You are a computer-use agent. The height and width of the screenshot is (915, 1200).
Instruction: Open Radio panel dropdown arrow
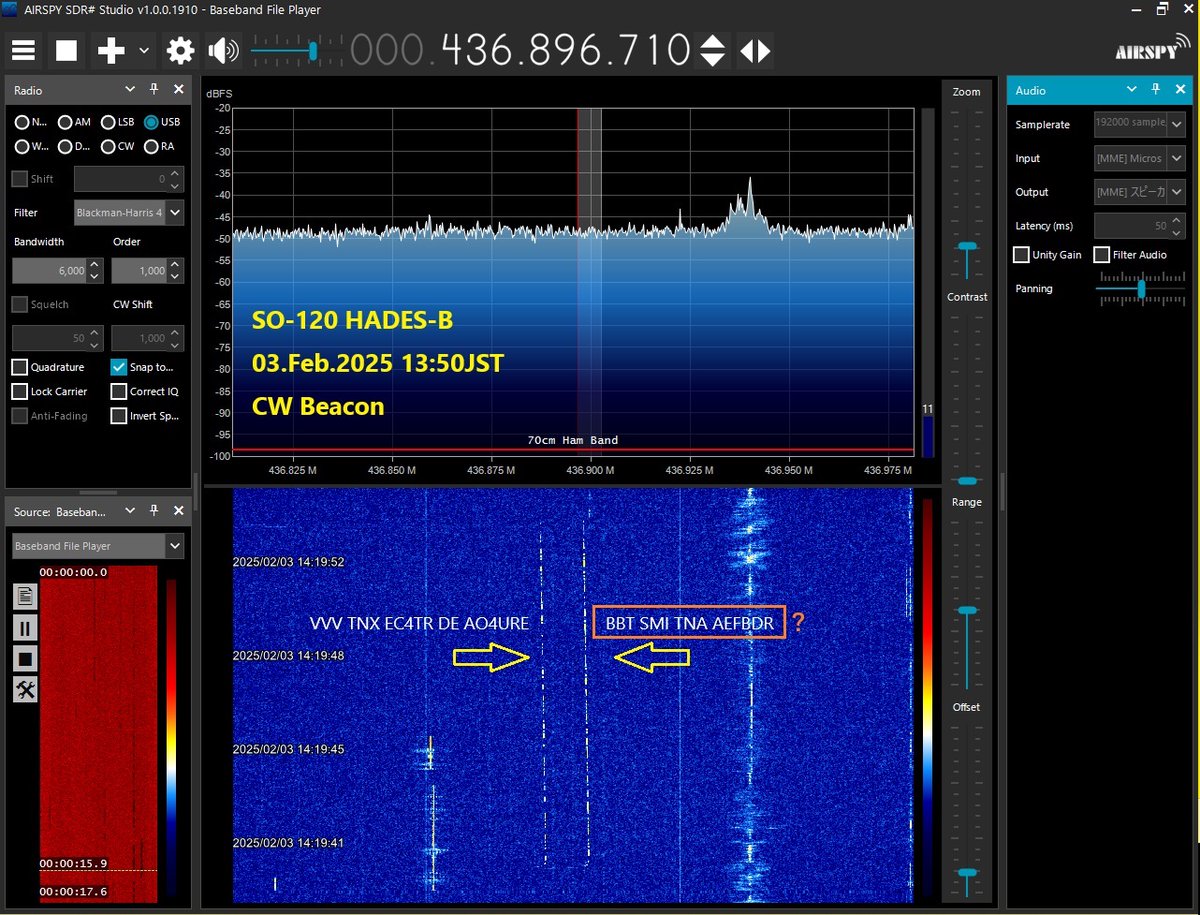(x=129, y=89)
